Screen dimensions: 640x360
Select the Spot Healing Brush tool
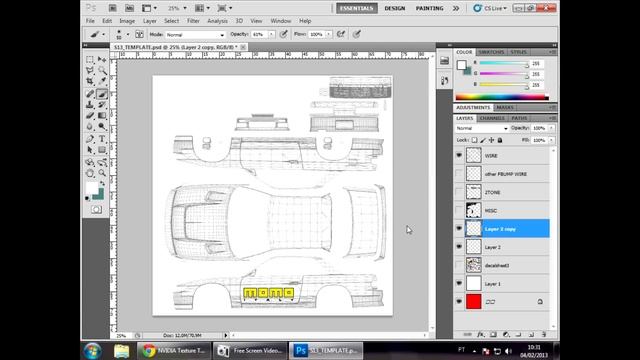pyautogui.click(x=90, y=94)
